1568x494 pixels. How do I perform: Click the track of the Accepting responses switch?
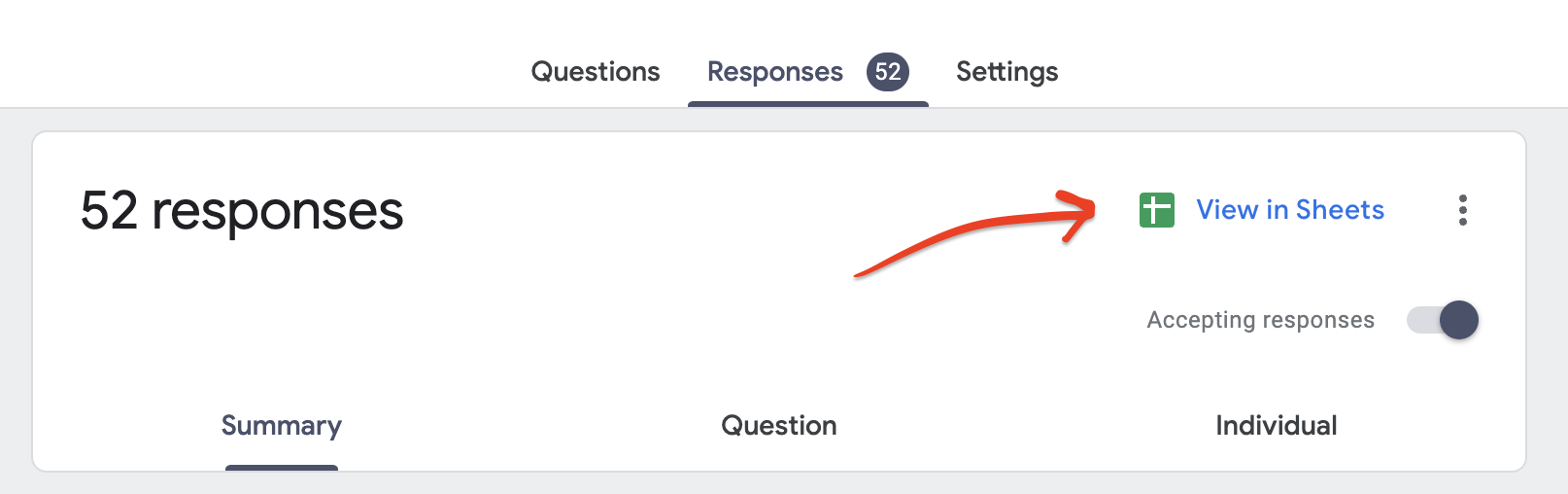point(1421,320)
